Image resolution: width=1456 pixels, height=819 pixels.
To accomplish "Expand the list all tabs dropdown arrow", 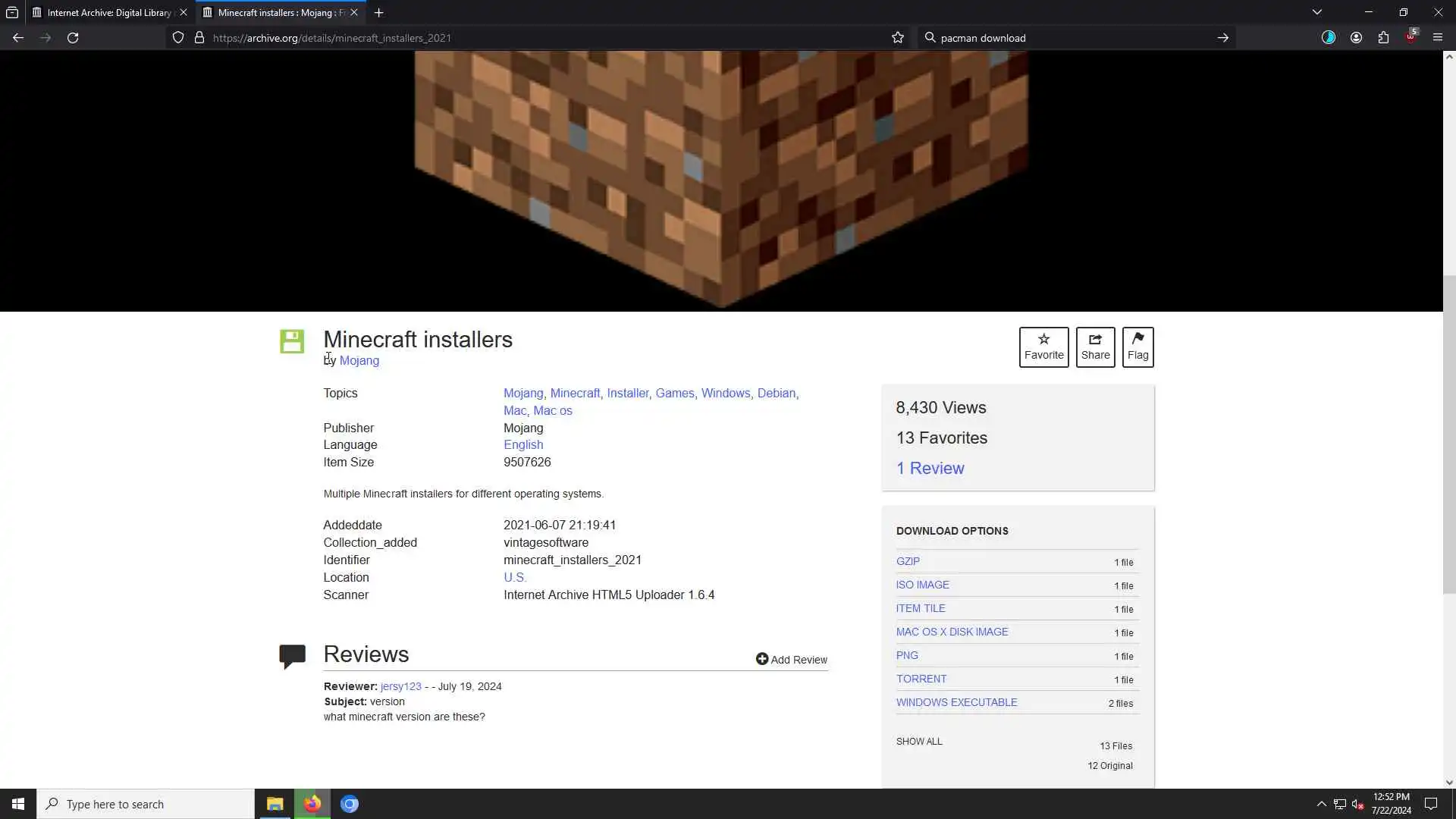I will pyautogui.click(x=1317, y=12).
